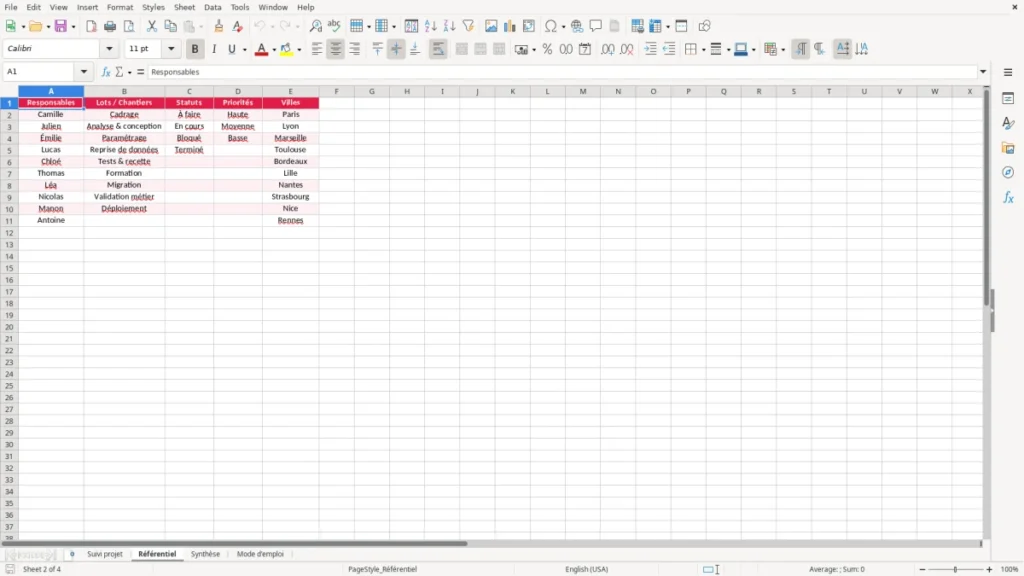Screen dimensions: 1024x576
Task: Toggle Wrap Text button
Action: (x=438, y=49)
